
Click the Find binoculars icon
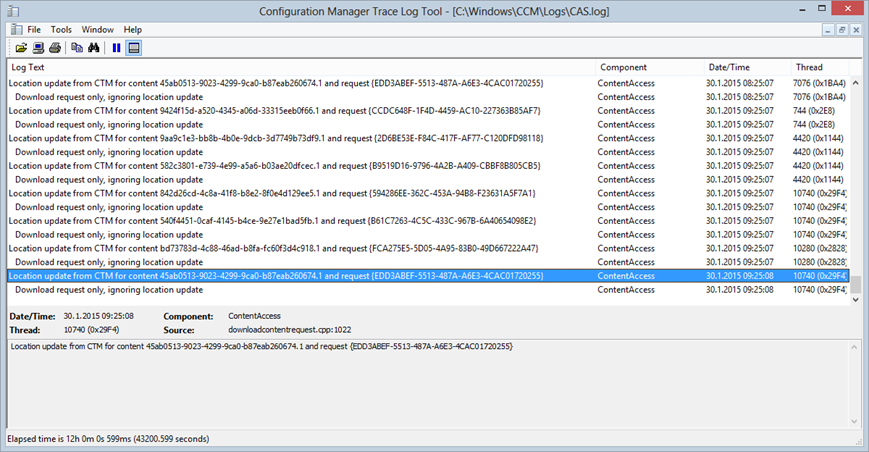(x=94, y=48)
